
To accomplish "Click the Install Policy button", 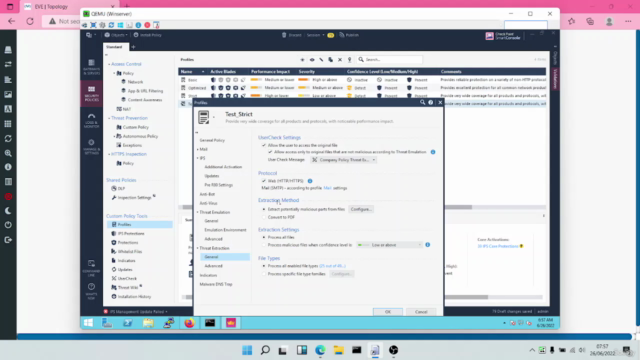I will click(147, 35).
